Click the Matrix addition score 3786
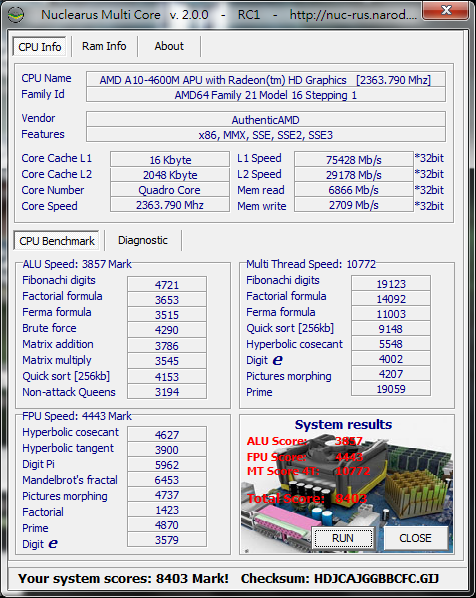 [x=167, y=346]
